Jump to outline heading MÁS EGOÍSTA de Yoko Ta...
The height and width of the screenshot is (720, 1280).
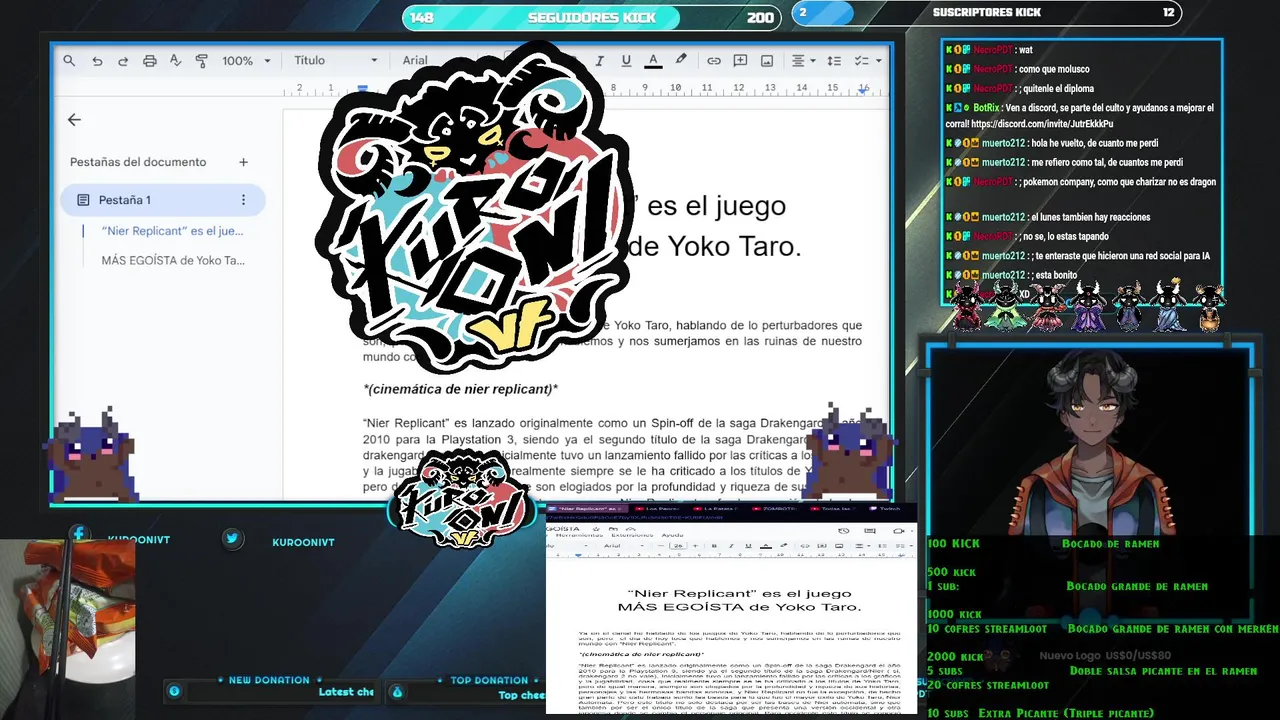click(x=173, y=261)
